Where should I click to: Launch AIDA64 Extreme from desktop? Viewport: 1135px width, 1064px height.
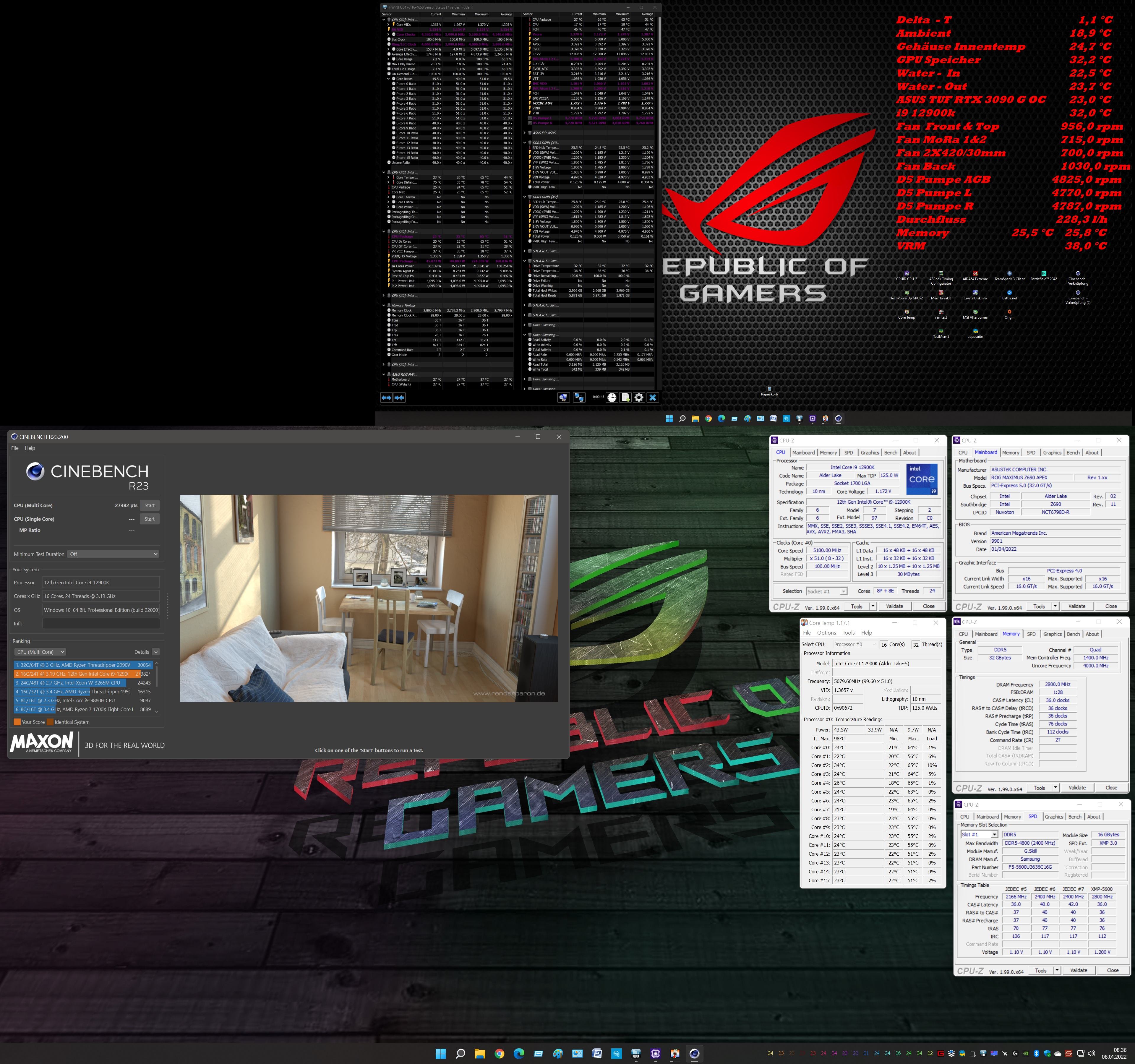pyautogui.click(x=975, y=276)
